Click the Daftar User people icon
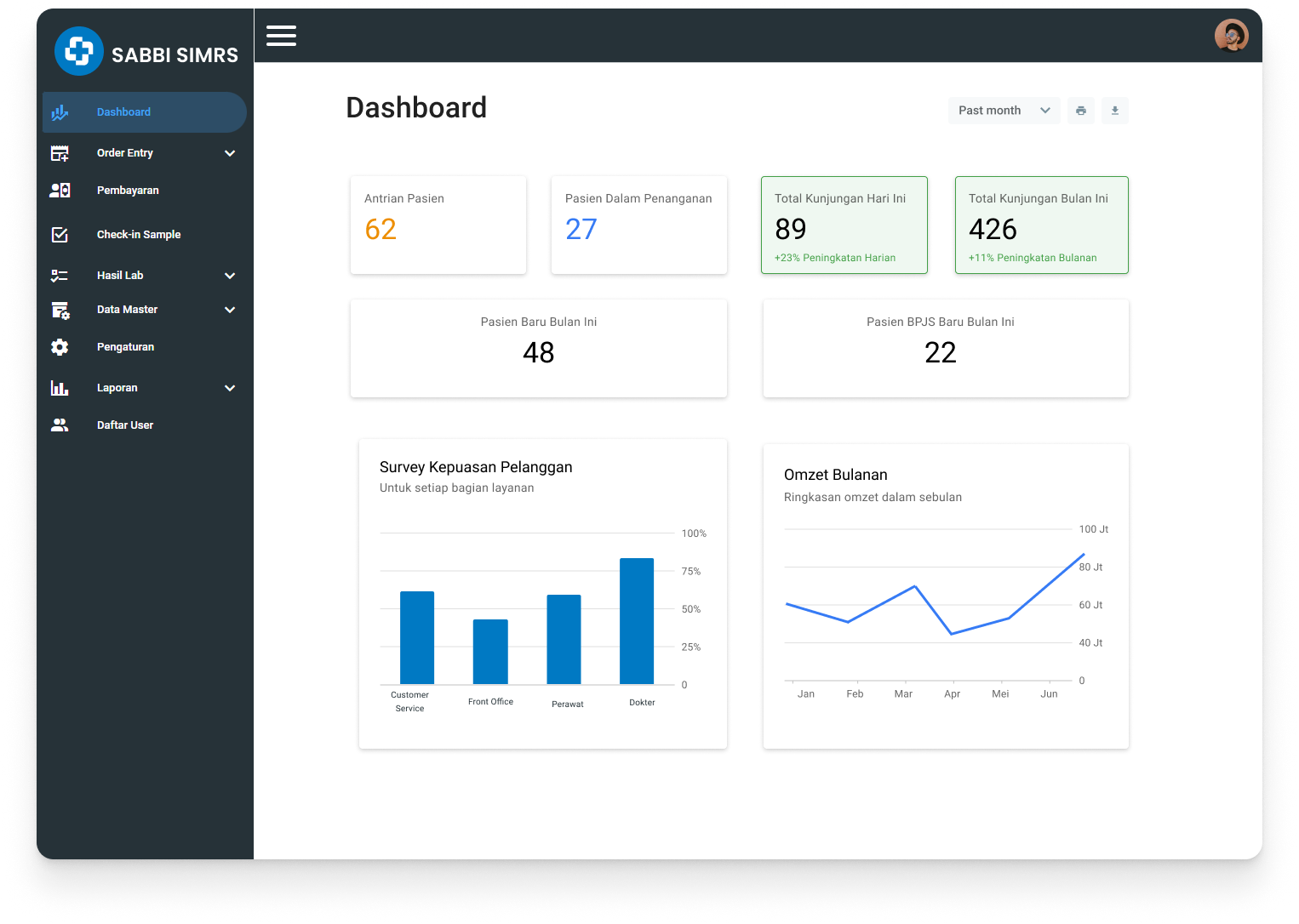Image resolution: width=1299 pixels, height=924 pixels. click(x=60, y=425)
